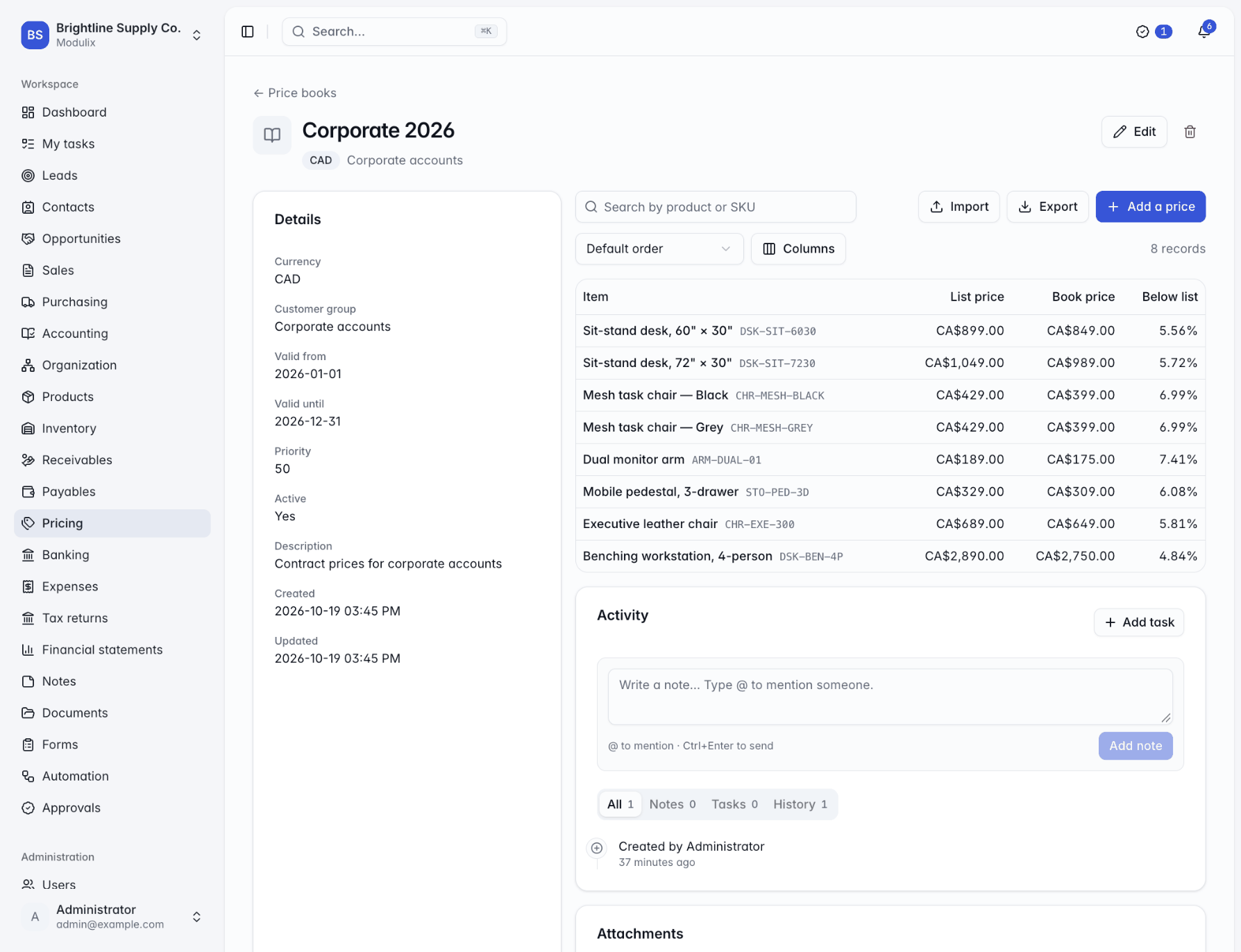This screenshot has height=952, width=1241.
Task: Click the Add a price button
Action: coord(1150,207)
